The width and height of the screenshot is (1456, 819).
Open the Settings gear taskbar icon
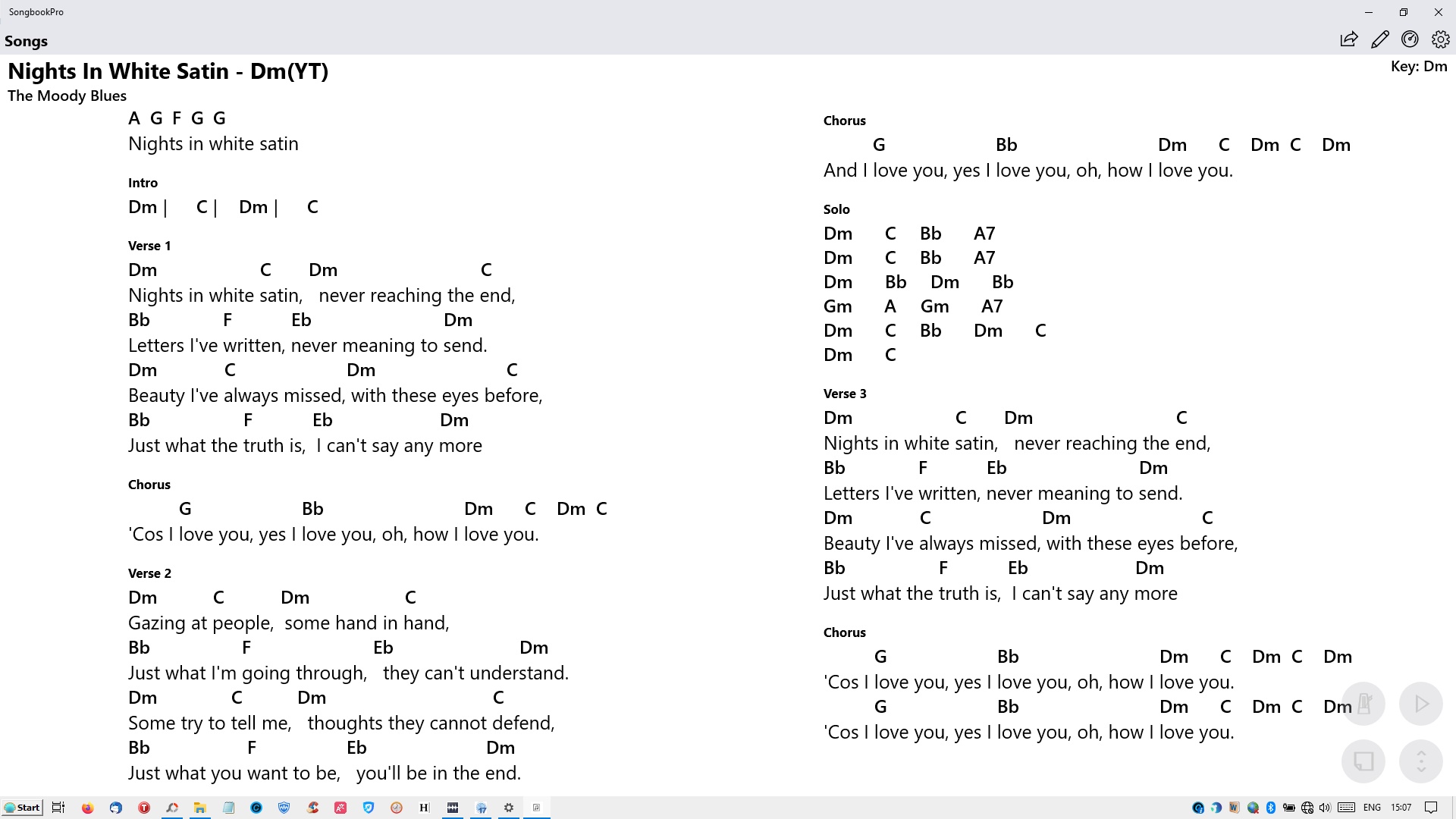point(509,808)
